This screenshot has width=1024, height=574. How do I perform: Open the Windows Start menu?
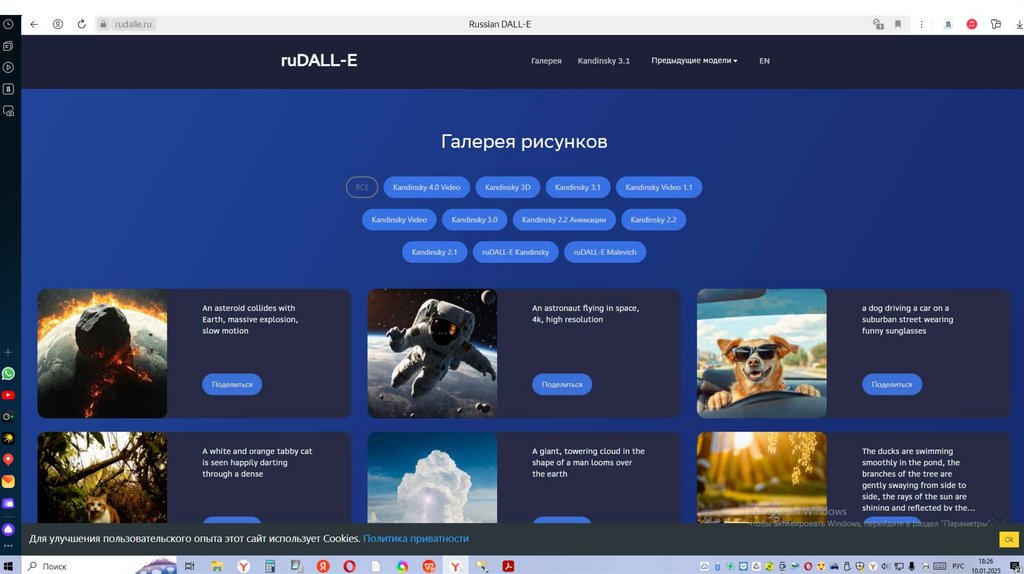[x=8, y=566]
